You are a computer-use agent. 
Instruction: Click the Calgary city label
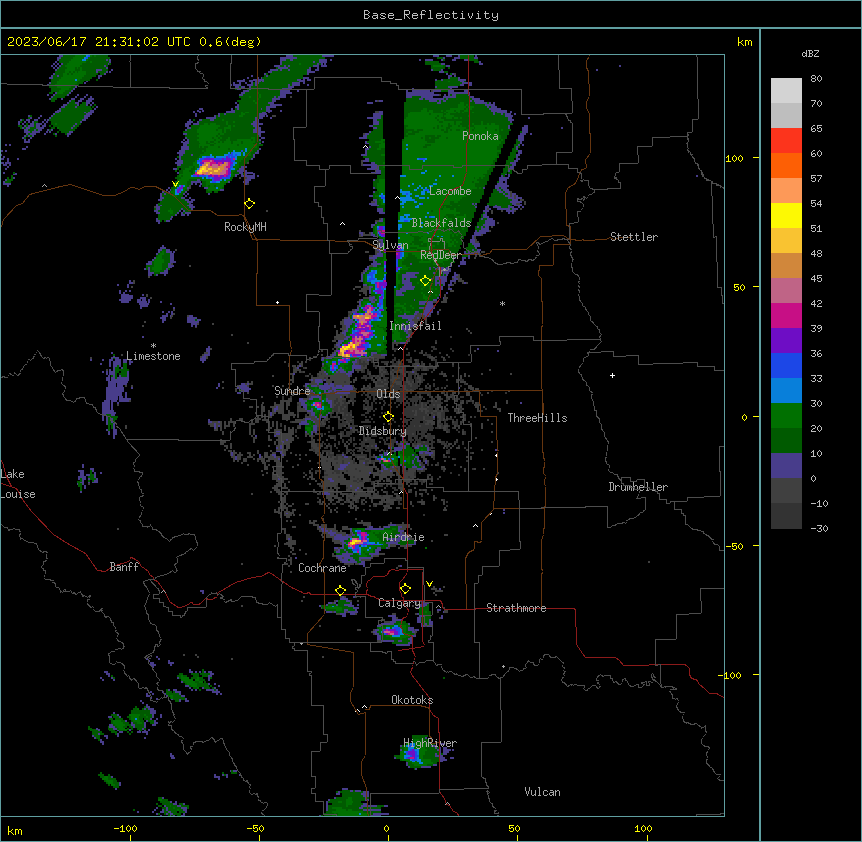399,603
